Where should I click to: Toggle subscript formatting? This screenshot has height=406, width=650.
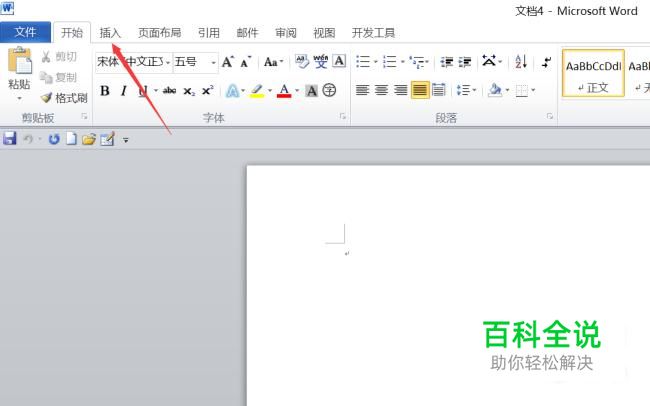tap(189, 91)
